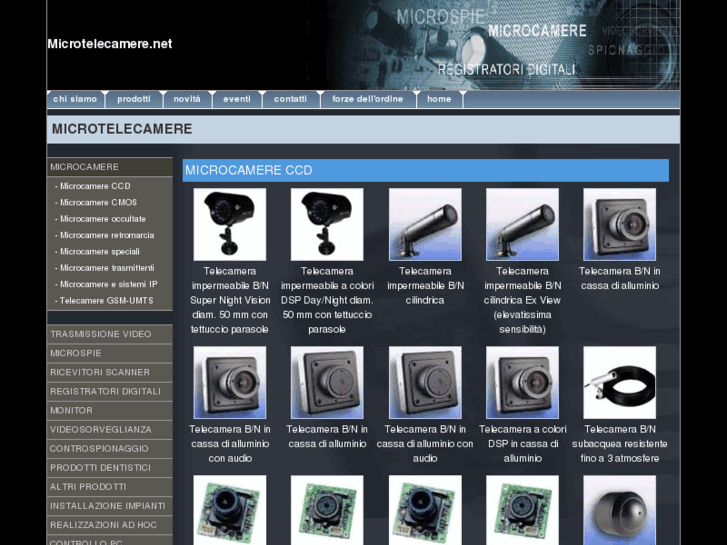Click thumbnail of Super Night Vision camera
The image size is (727, 545).
tap(230, 224)
